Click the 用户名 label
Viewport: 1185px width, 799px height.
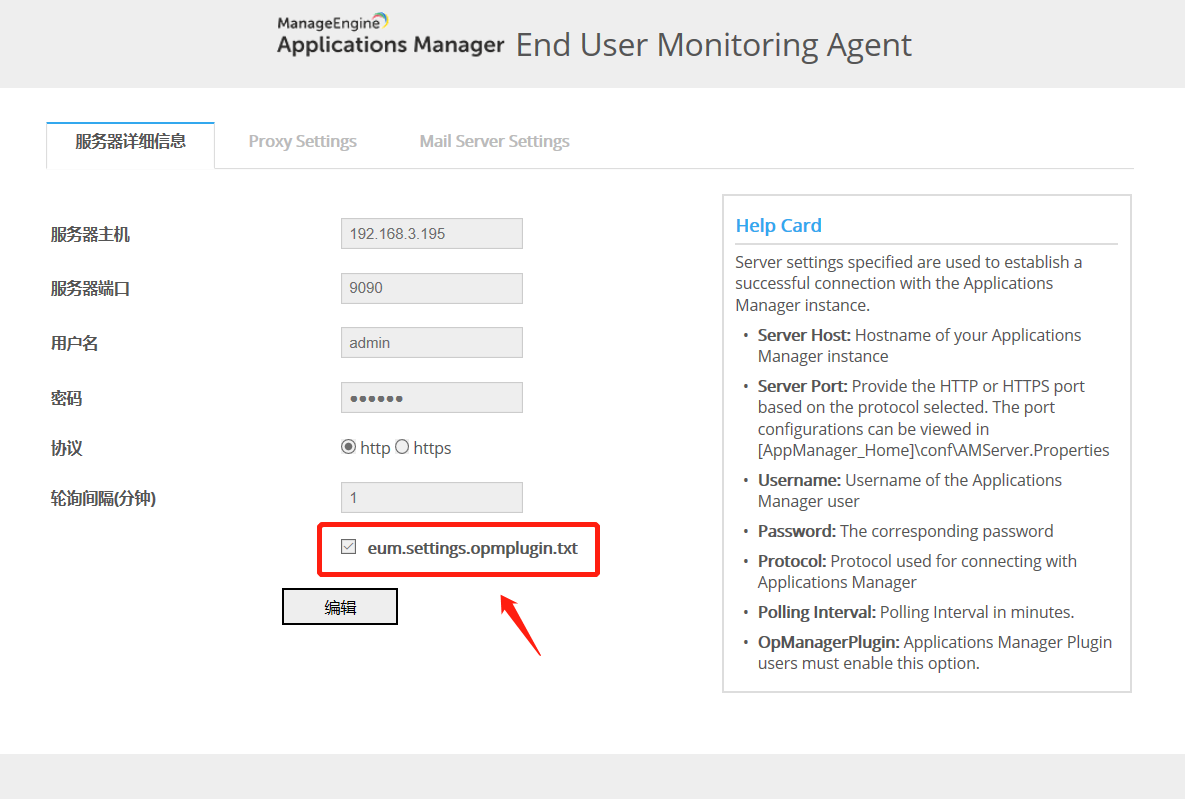click(x=74, y=343)
